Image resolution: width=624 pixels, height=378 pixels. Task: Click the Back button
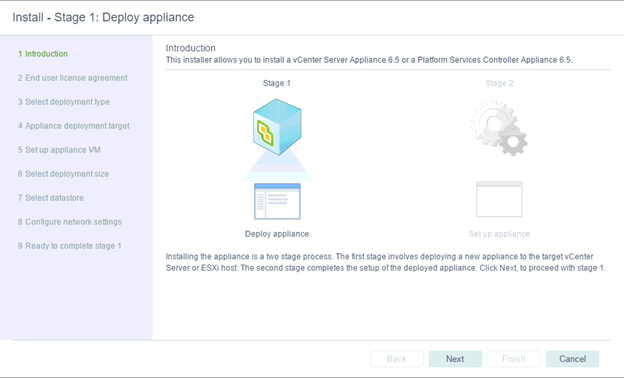point(397,359)
